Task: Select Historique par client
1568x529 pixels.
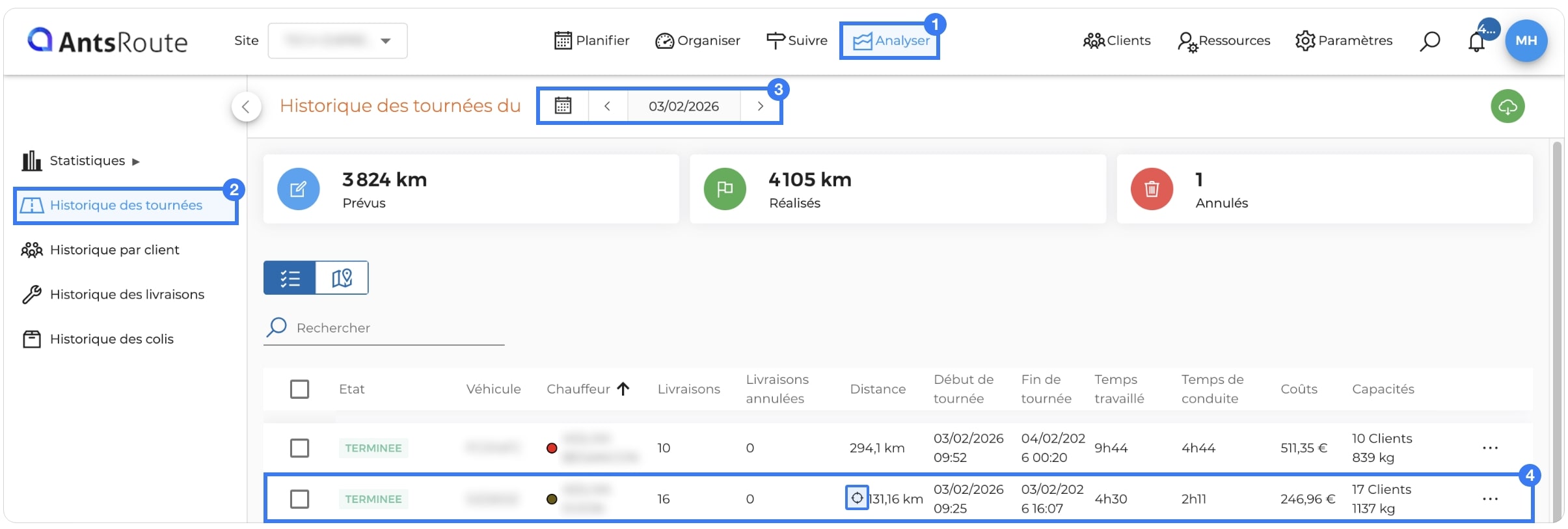Action: pos(100,250)
